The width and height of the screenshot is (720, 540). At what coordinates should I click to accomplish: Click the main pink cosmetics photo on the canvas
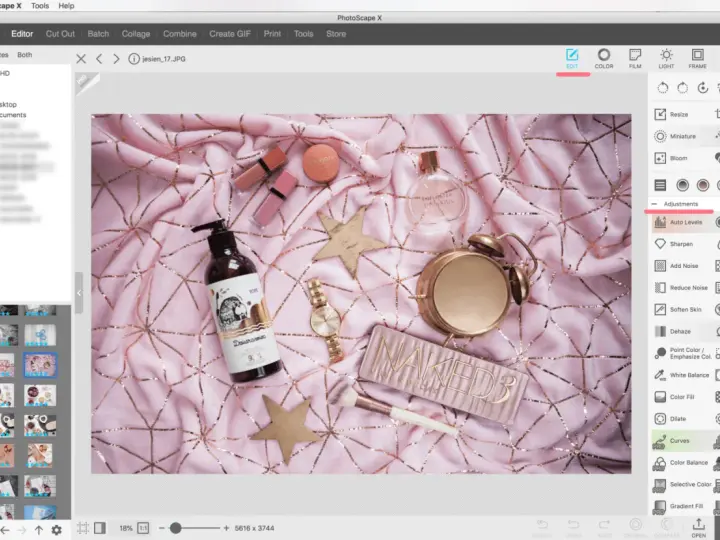[x=361, y=294]
